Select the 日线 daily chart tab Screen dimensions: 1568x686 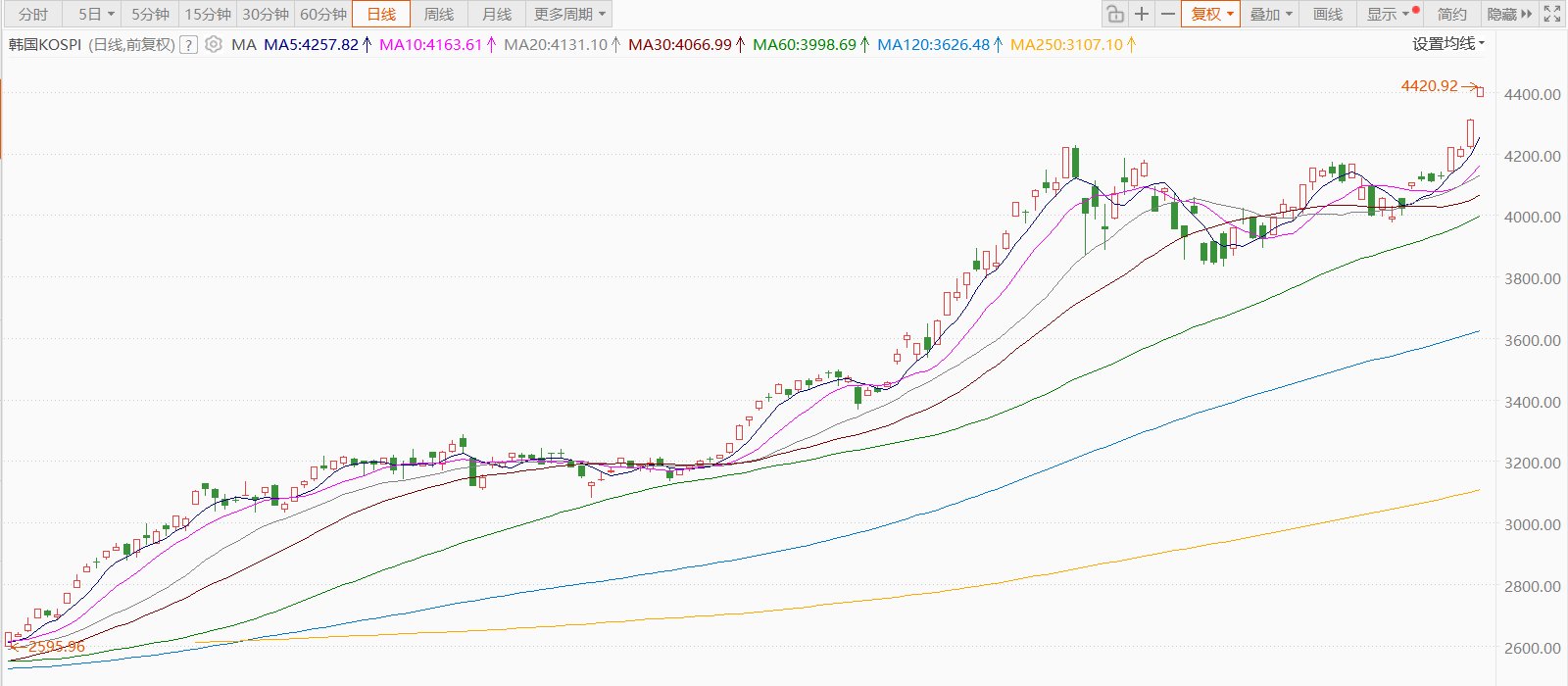tap(381, 14)
